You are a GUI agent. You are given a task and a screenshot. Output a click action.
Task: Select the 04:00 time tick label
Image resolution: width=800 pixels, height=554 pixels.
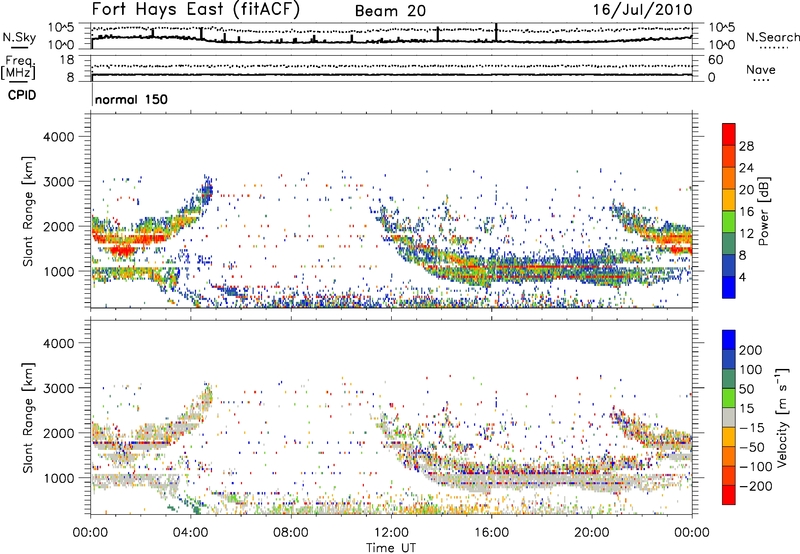[191, 533]
